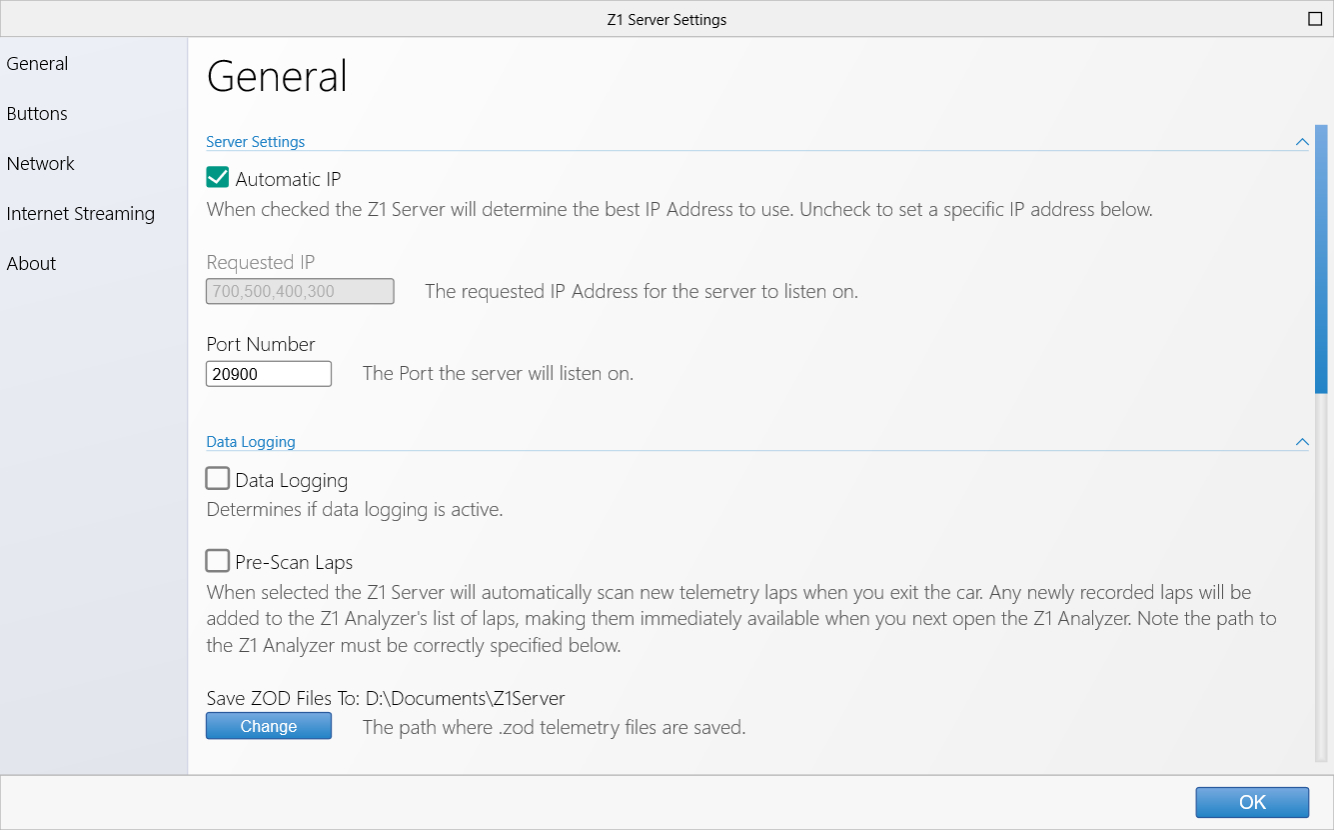Click the Requested IP input field

click(x=300, y=292)
